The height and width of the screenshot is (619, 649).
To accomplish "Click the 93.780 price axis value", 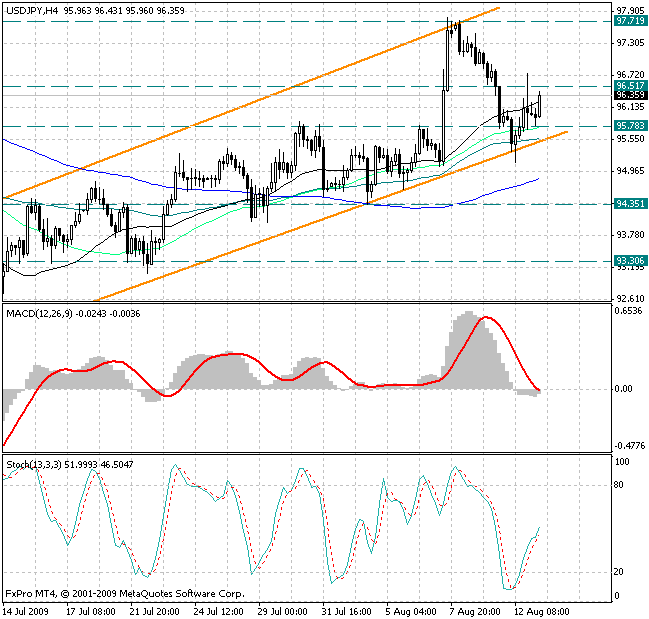I will (630, 235).
